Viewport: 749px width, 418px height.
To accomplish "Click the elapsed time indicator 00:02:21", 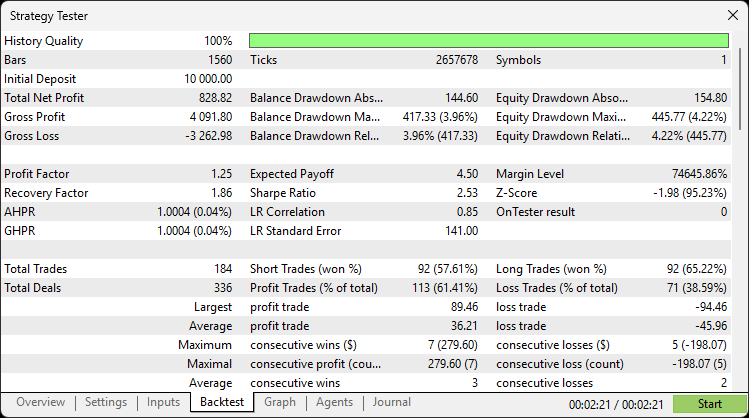I will point(586,404).
